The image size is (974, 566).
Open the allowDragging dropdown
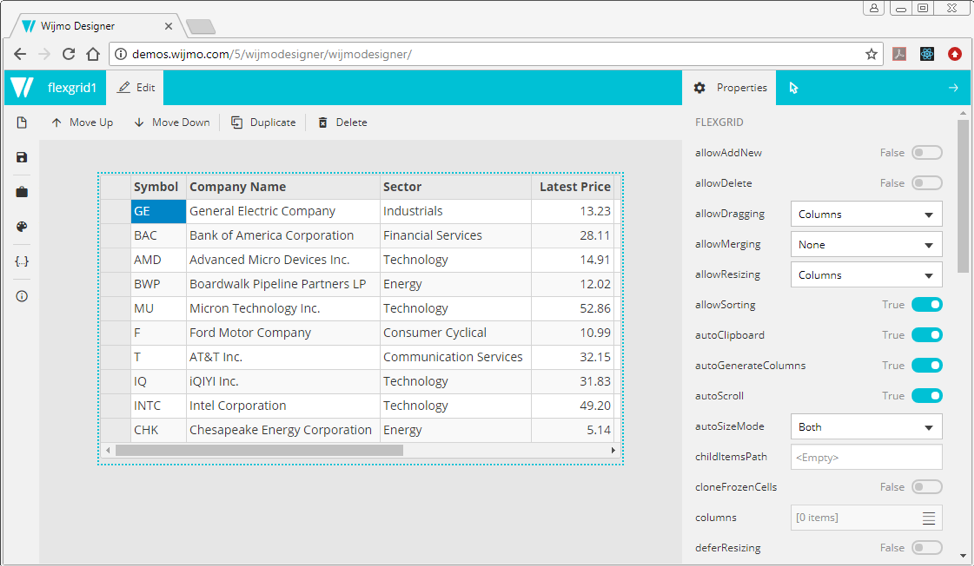click(x=866, y=214)
